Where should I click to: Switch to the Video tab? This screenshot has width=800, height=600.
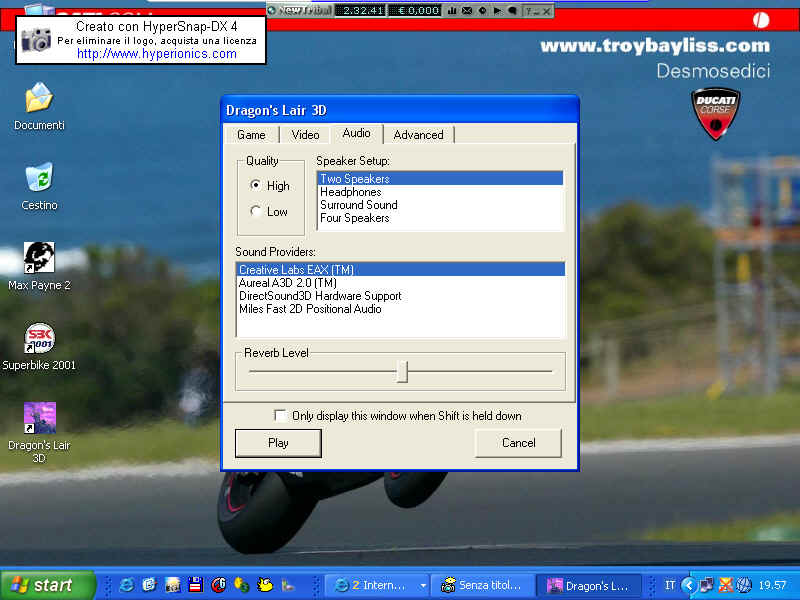coord(305,135)
